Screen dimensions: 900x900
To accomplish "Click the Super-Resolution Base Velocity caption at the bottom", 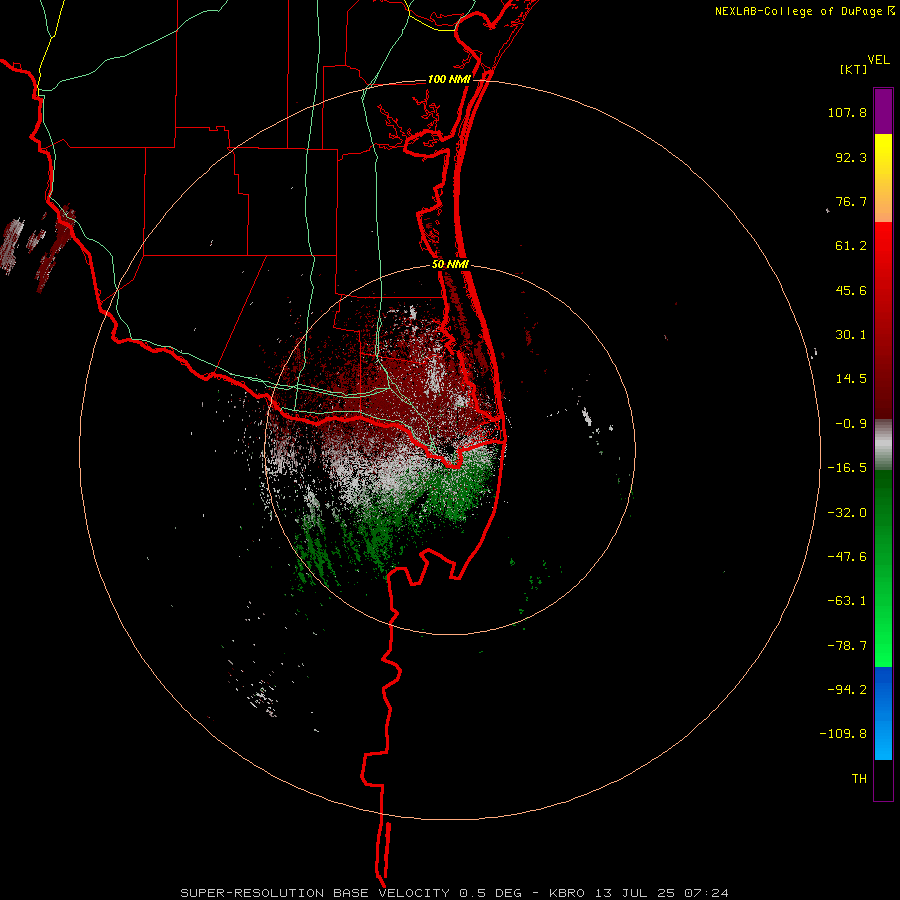I will pyautogui.click(x=454, y=893).
